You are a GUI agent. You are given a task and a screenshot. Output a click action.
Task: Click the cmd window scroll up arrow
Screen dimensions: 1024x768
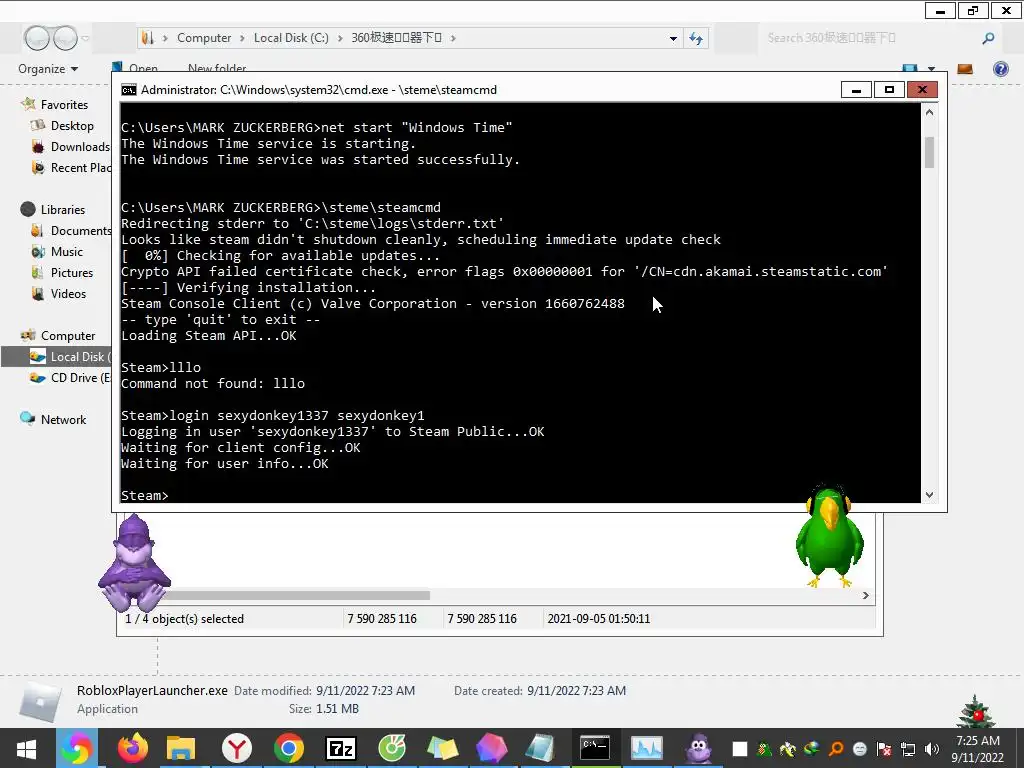[929, 112]
